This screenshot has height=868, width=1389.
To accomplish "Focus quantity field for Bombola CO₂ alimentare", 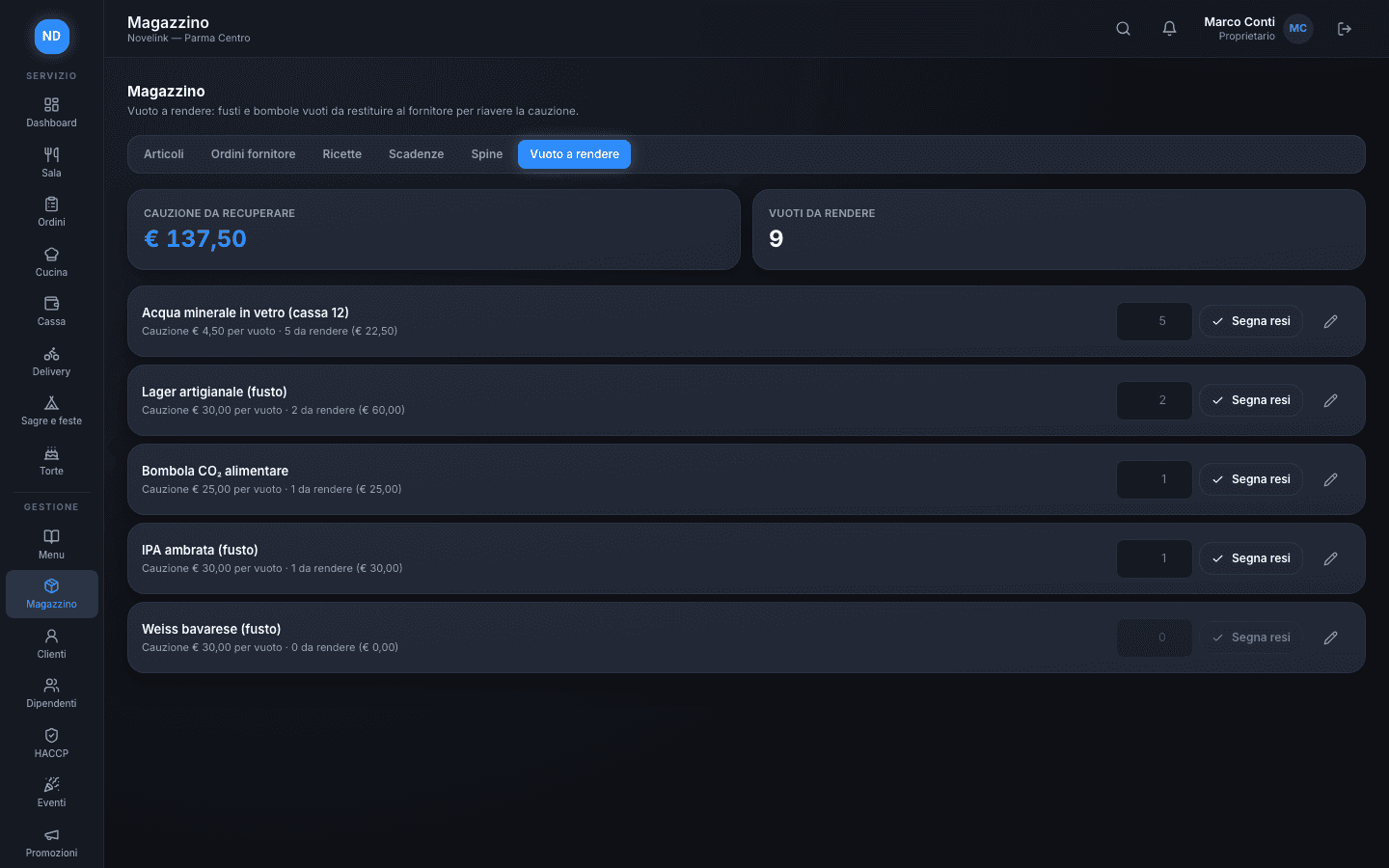I will 1155,479.
